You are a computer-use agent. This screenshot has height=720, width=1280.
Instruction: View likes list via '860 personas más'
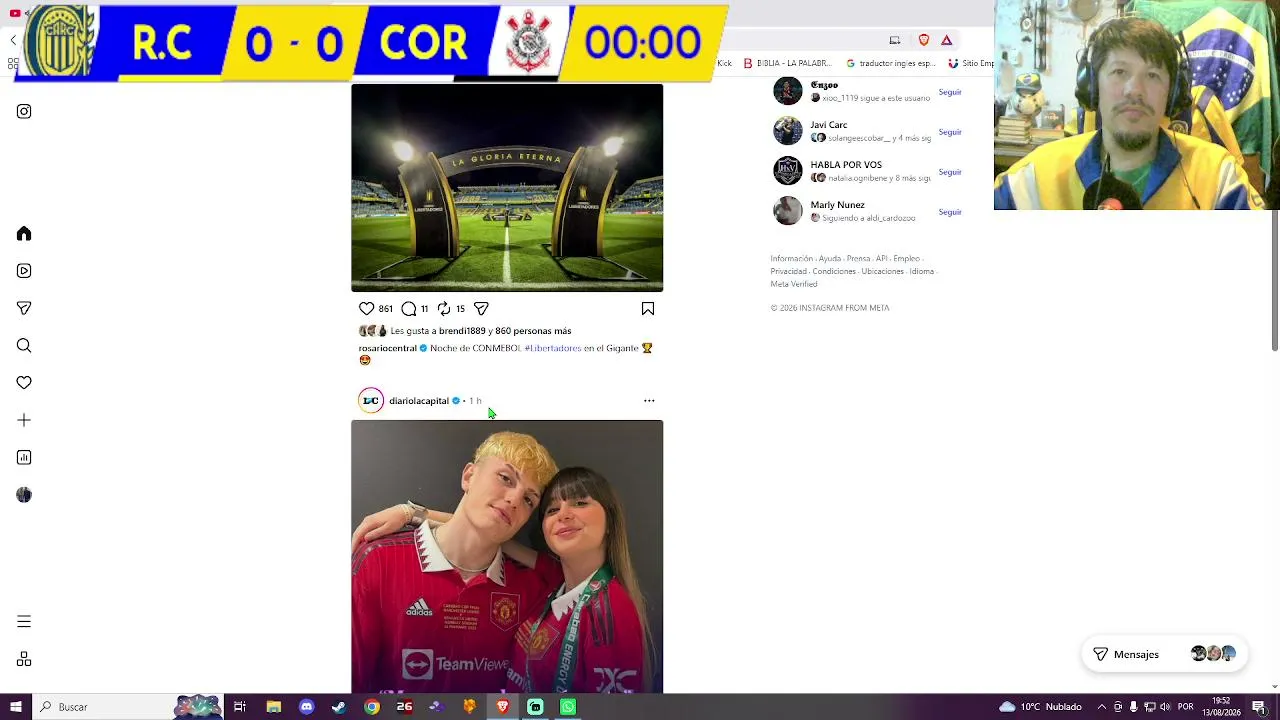click(533, 331)
